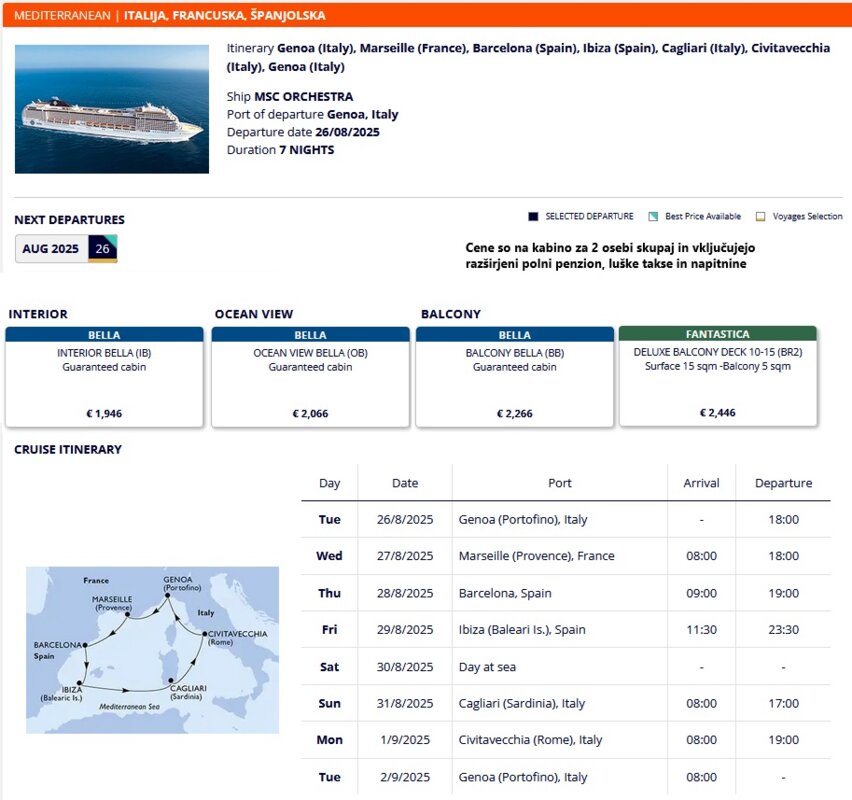The width and height of the screenshot is (852, 800).
Task: Click the 1/9/2025 date cell
Action: click(x=405, y=740)
